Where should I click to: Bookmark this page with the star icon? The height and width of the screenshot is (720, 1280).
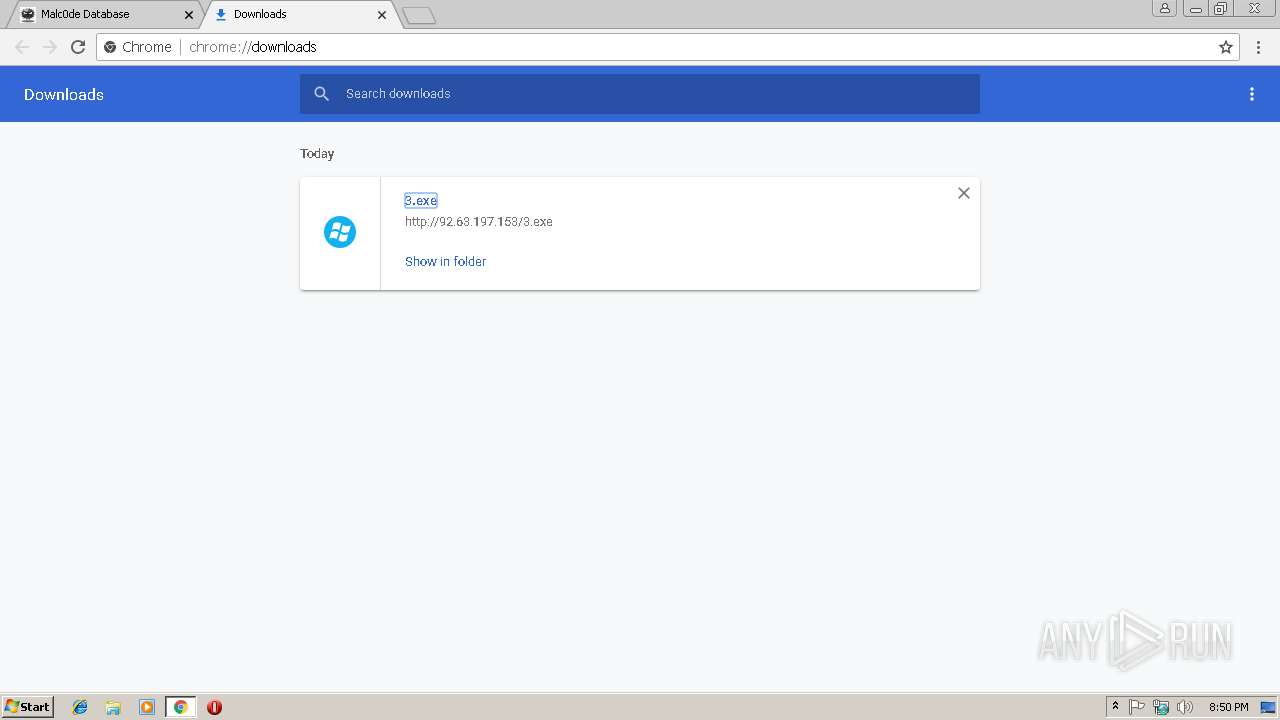point(1226,47)
